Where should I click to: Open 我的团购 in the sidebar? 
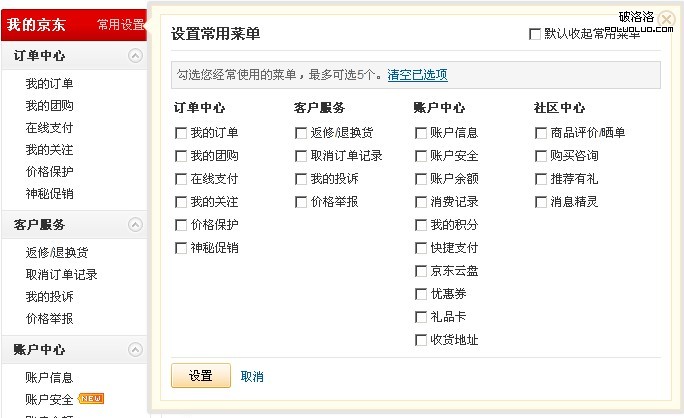click(x=49, y=106)
